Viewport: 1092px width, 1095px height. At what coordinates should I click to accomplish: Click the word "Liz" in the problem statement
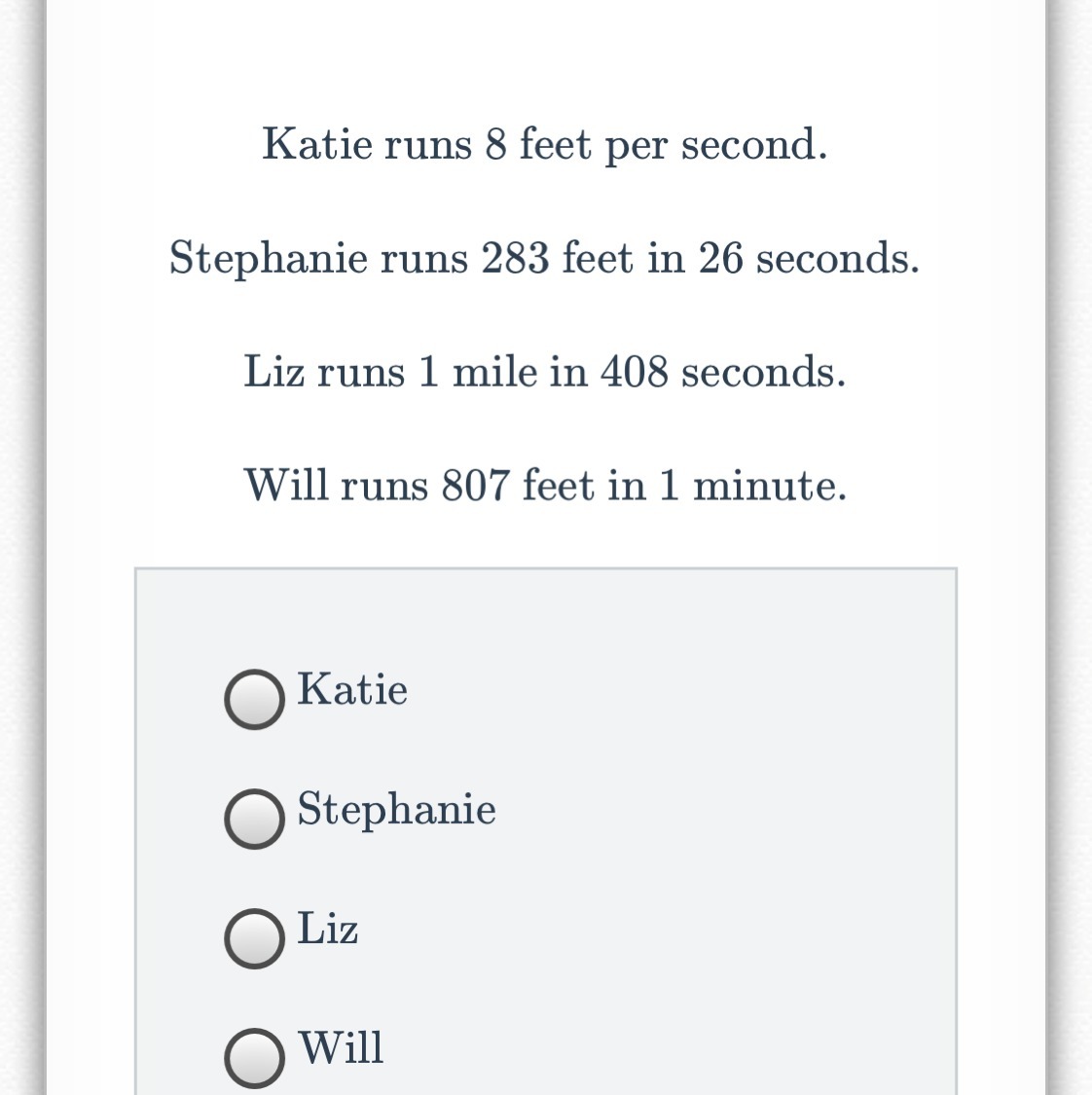(274, 371)
